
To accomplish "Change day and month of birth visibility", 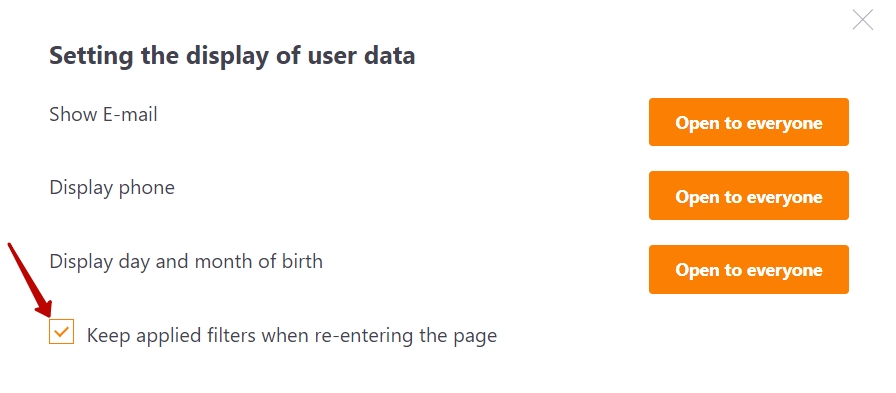I will (749, 270).
